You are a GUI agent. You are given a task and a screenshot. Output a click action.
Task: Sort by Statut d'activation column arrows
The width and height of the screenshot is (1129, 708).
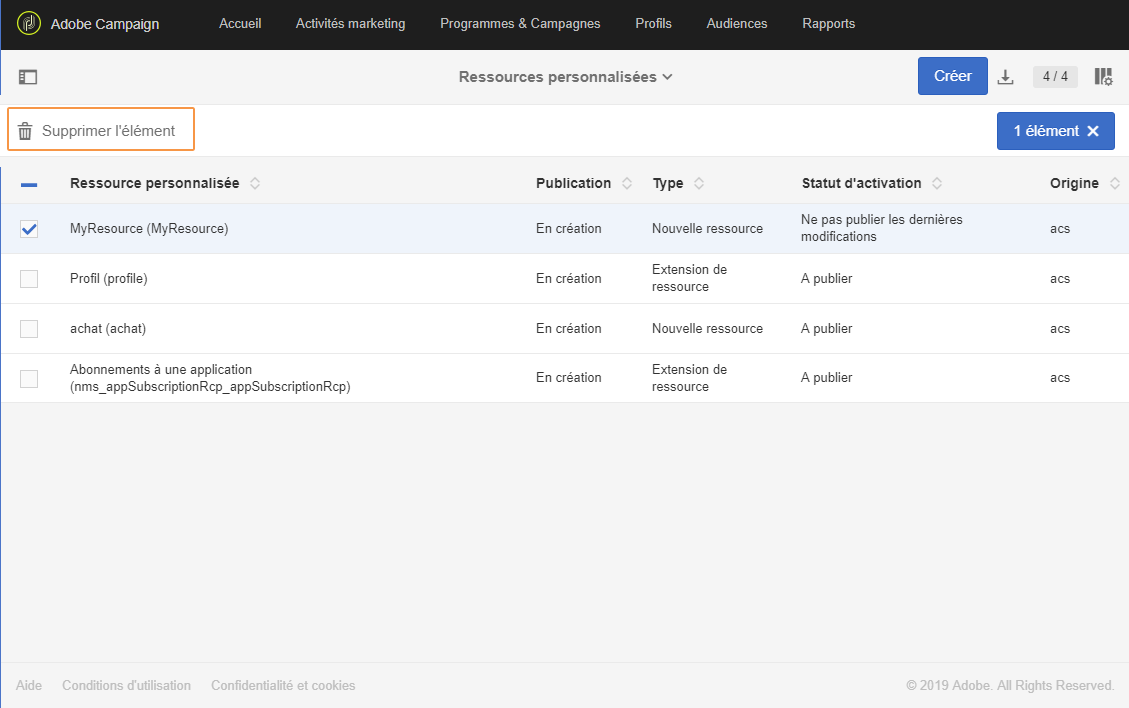(x=937, y=184)
